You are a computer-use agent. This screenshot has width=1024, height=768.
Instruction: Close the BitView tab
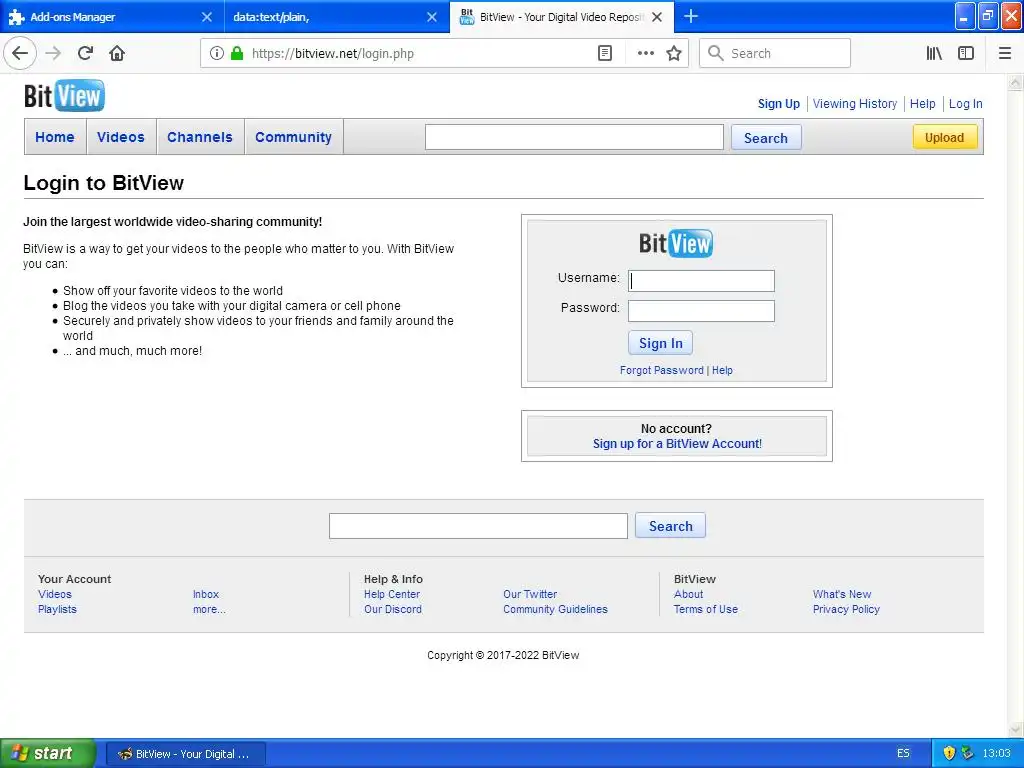pyautogui.click(x=657, y=17)
